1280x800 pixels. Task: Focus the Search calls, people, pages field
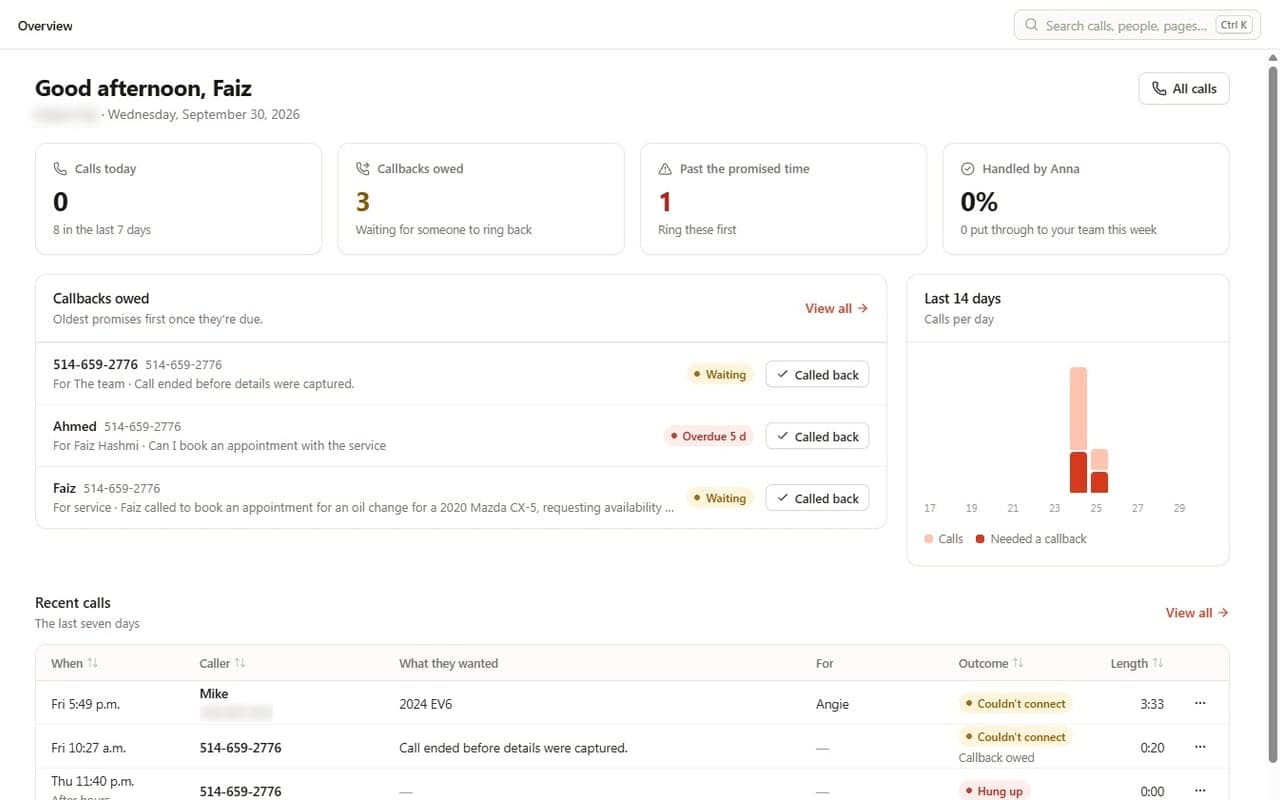(1137, 25)
